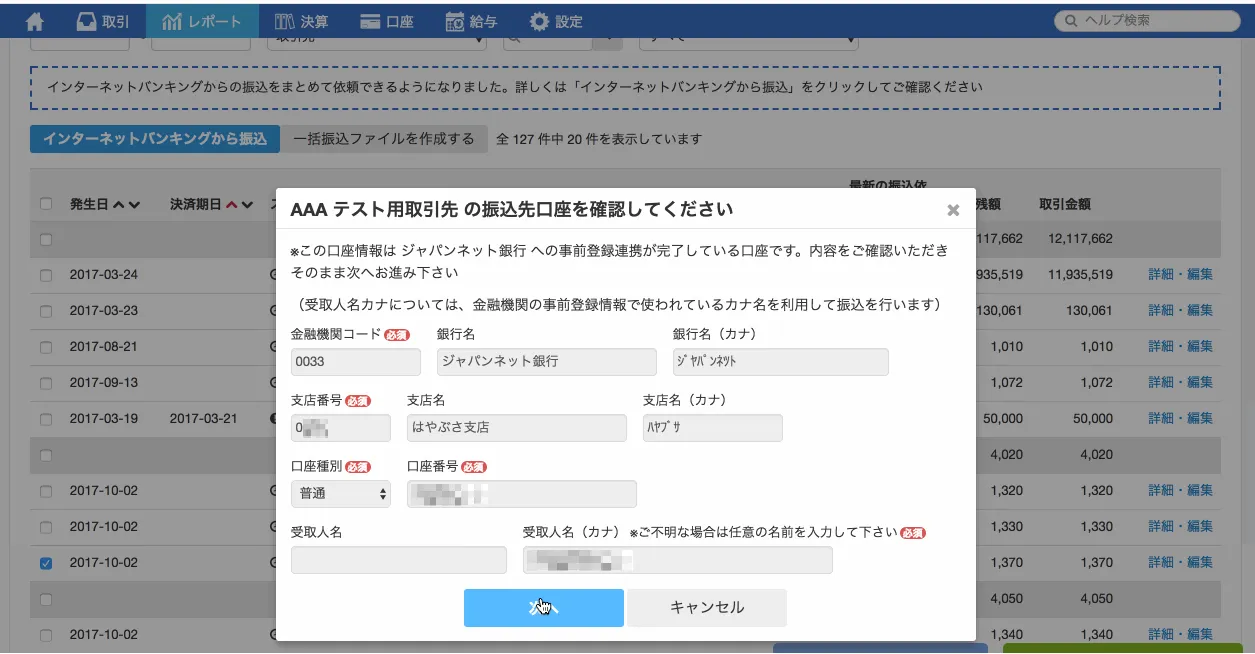Screen dimensions: 1255x654
Task: Open 詳細・編集 for the 130,061 row
Action: click(1180, 310)
